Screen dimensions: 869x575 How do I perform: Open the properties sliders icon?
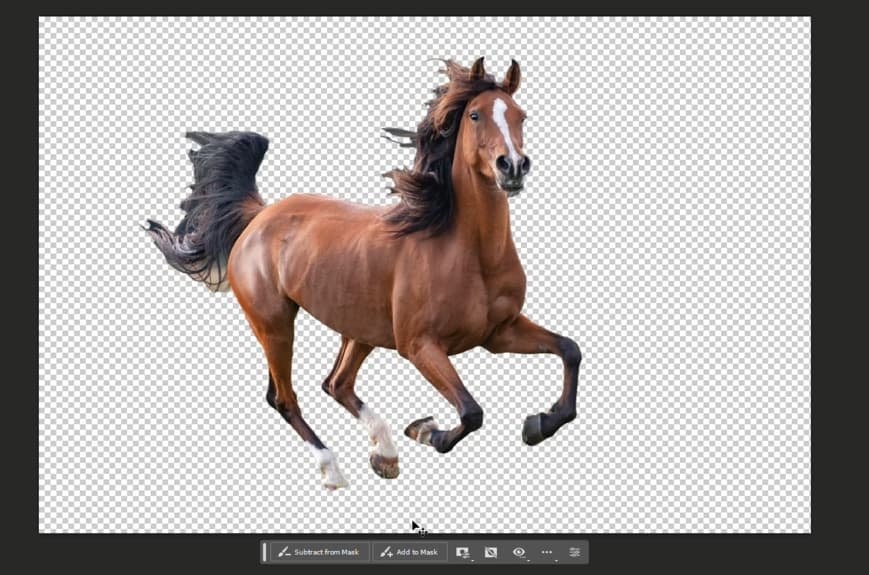575,552
